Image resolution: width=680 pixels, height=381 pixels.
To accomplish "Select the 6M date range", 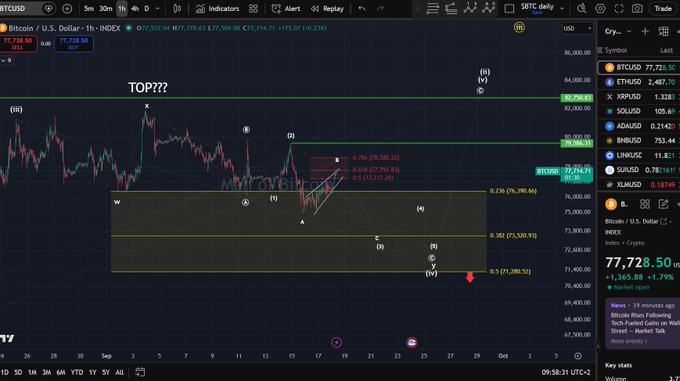I will (61, 372).
